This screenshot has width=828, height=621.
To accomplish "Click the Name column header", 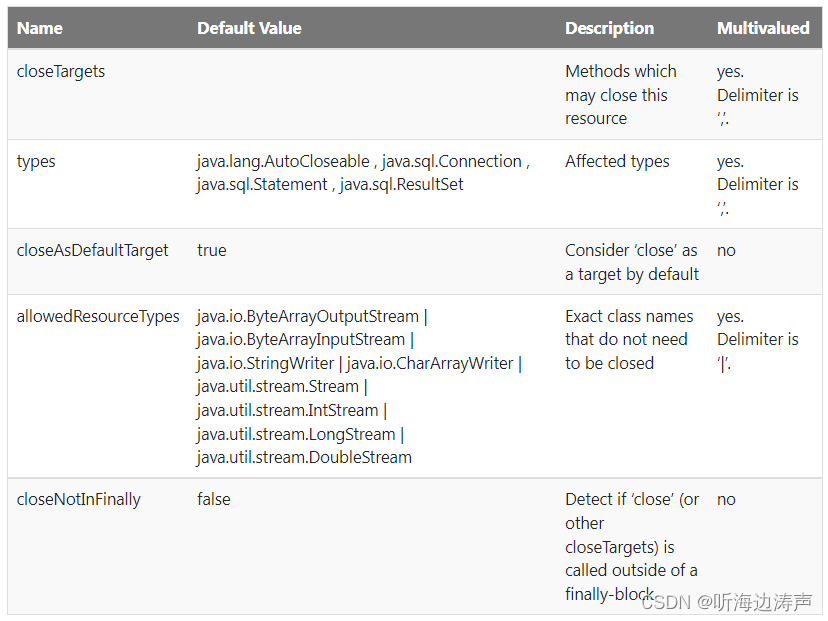I will tap(40, 28).
